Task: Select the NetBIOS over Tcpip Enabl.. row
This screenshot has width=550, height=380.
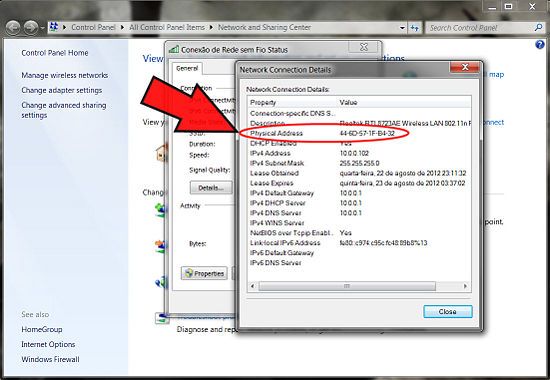Action: pyautogui.click(x=359, y=233)
